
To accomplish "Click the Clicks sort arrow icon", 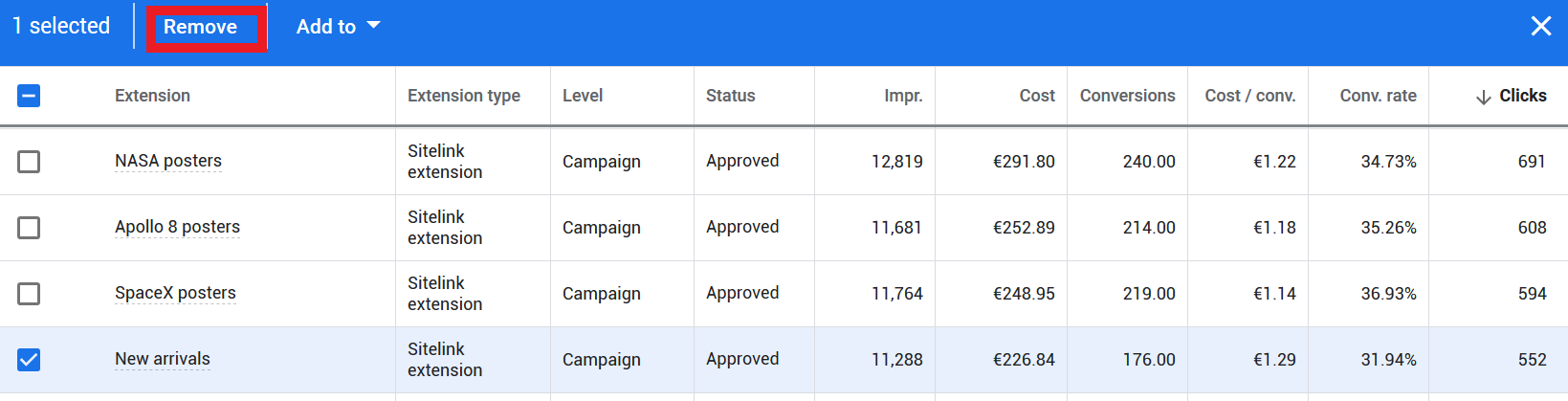I will pyautogui.click(x=1484, y=97).
